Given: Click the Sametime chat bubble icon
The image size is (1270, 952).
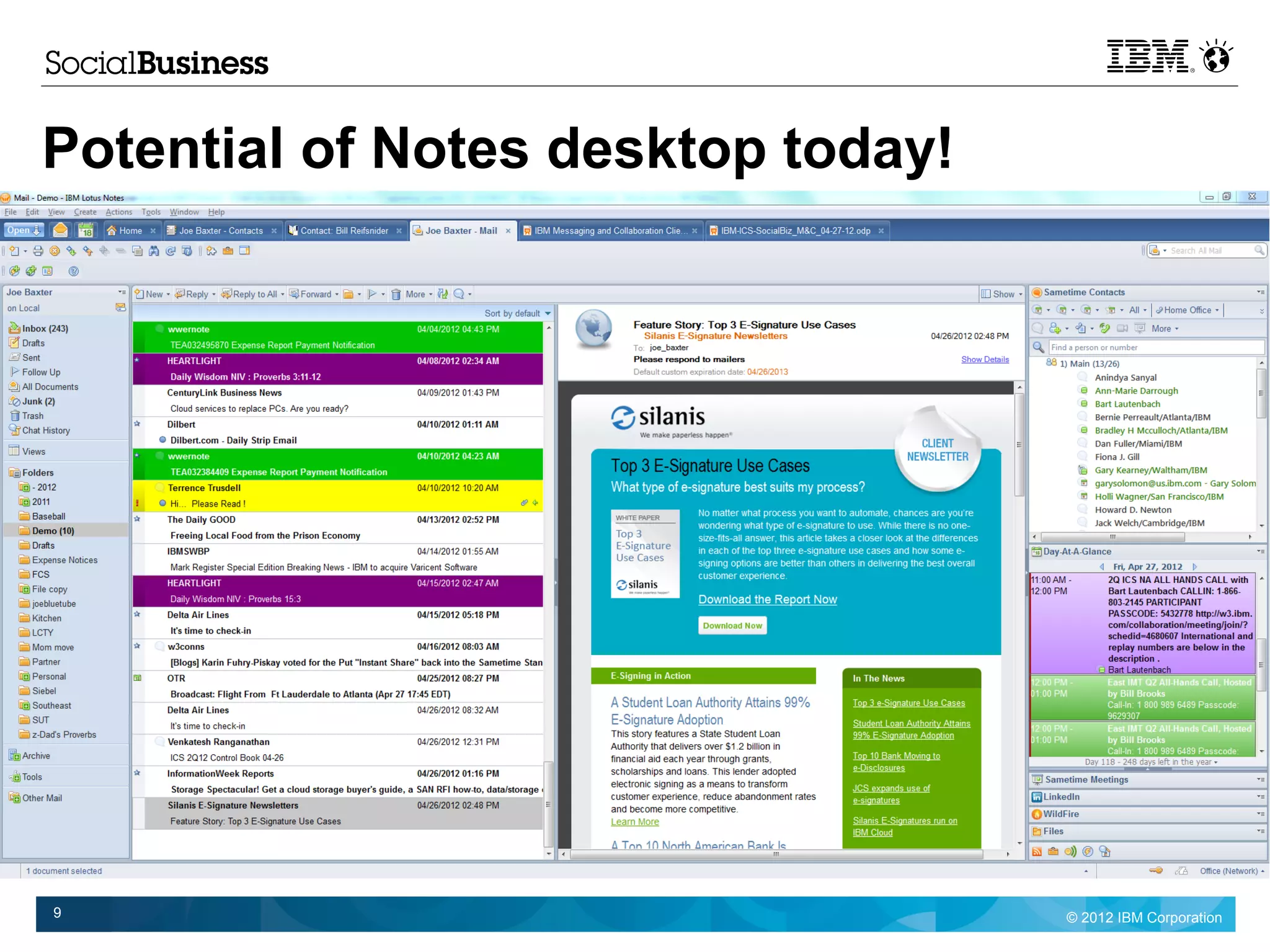Looking at the screenshot, I should [1037, 328].
